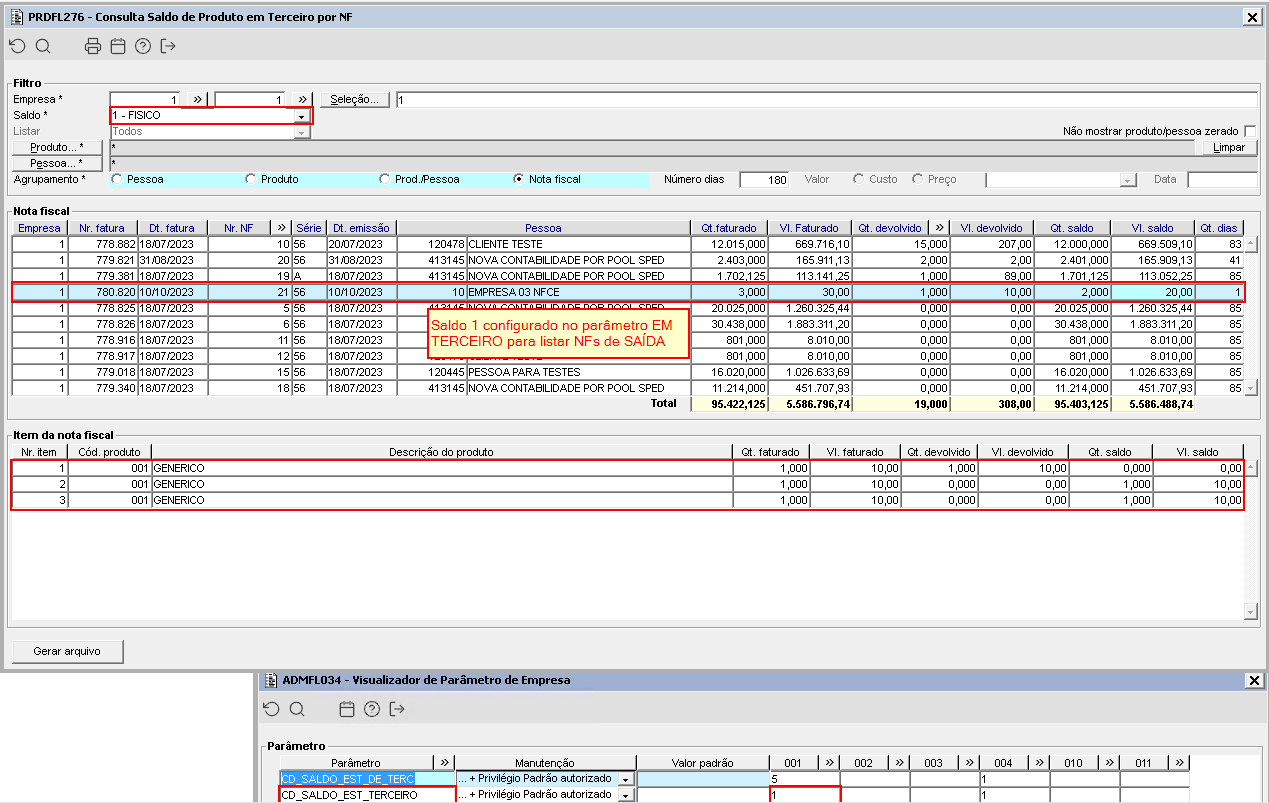The width and height of the screenshot is (1269, 803).
Task: Open Manutenção dropdown for CD_SALDO_EST_TERCEIRO row
Action: pos(626,795)
